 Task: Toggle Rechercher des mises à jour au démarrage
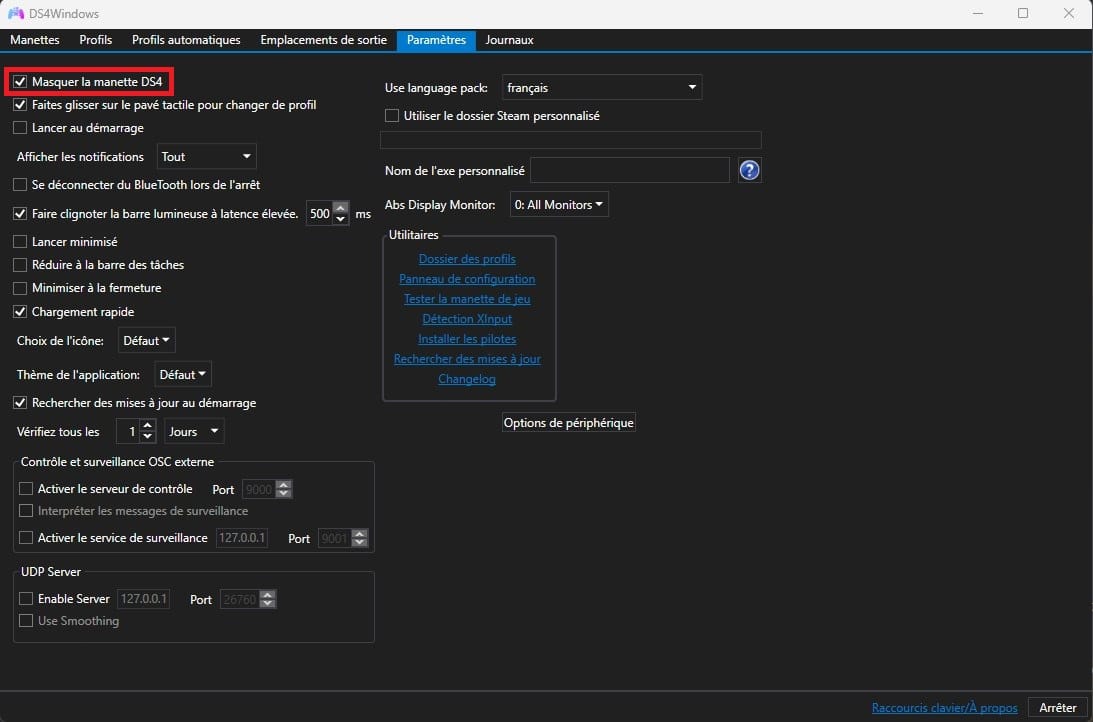(20, 403)
